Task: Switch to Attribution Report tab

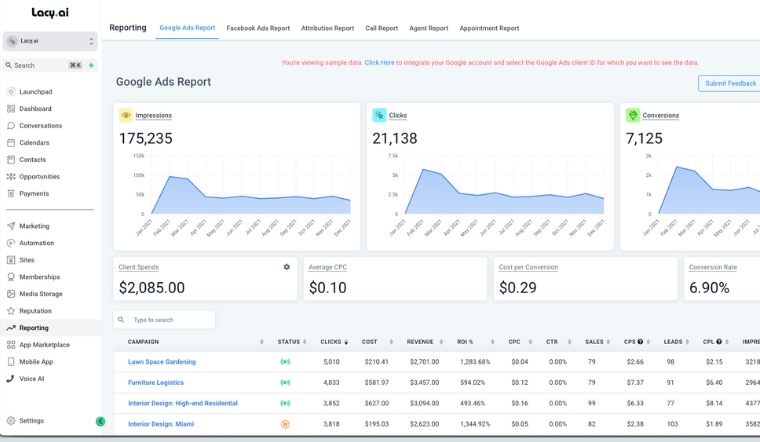Action: [327, 28]
